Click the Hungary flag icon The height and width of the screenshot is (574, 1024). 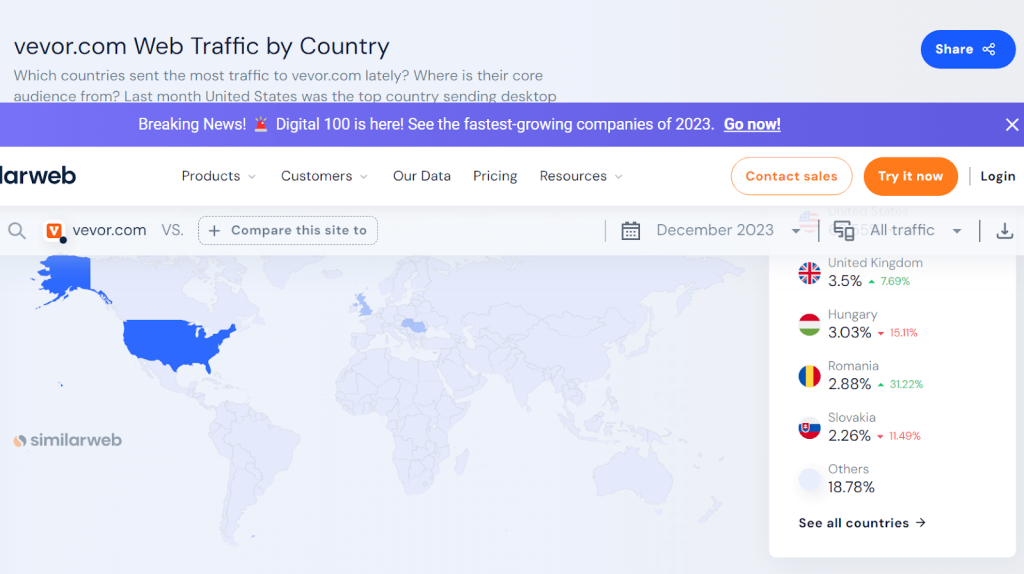click(809, 324)
